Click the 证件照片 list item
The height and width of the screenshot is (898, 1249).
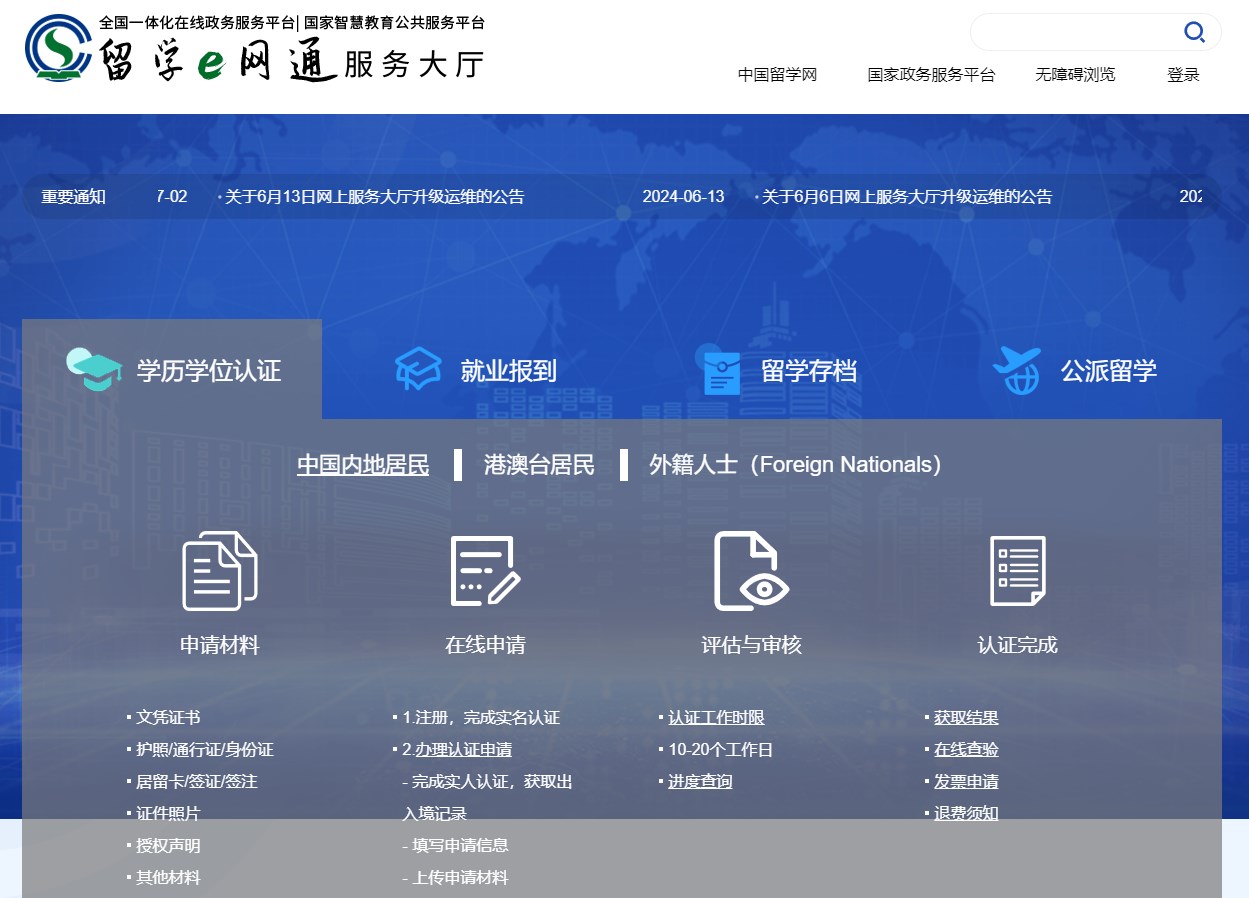coord(168,814)
